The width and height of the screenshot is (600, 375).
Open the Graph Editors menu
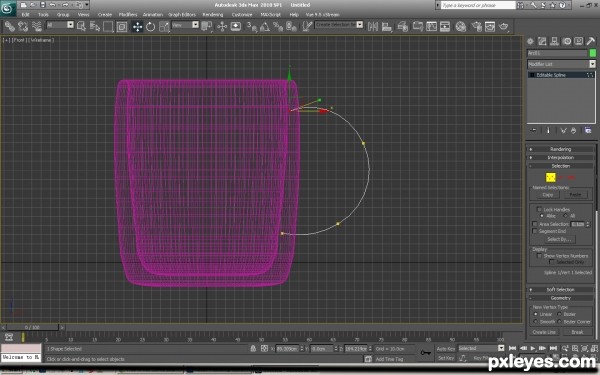(x=182, y=15)
